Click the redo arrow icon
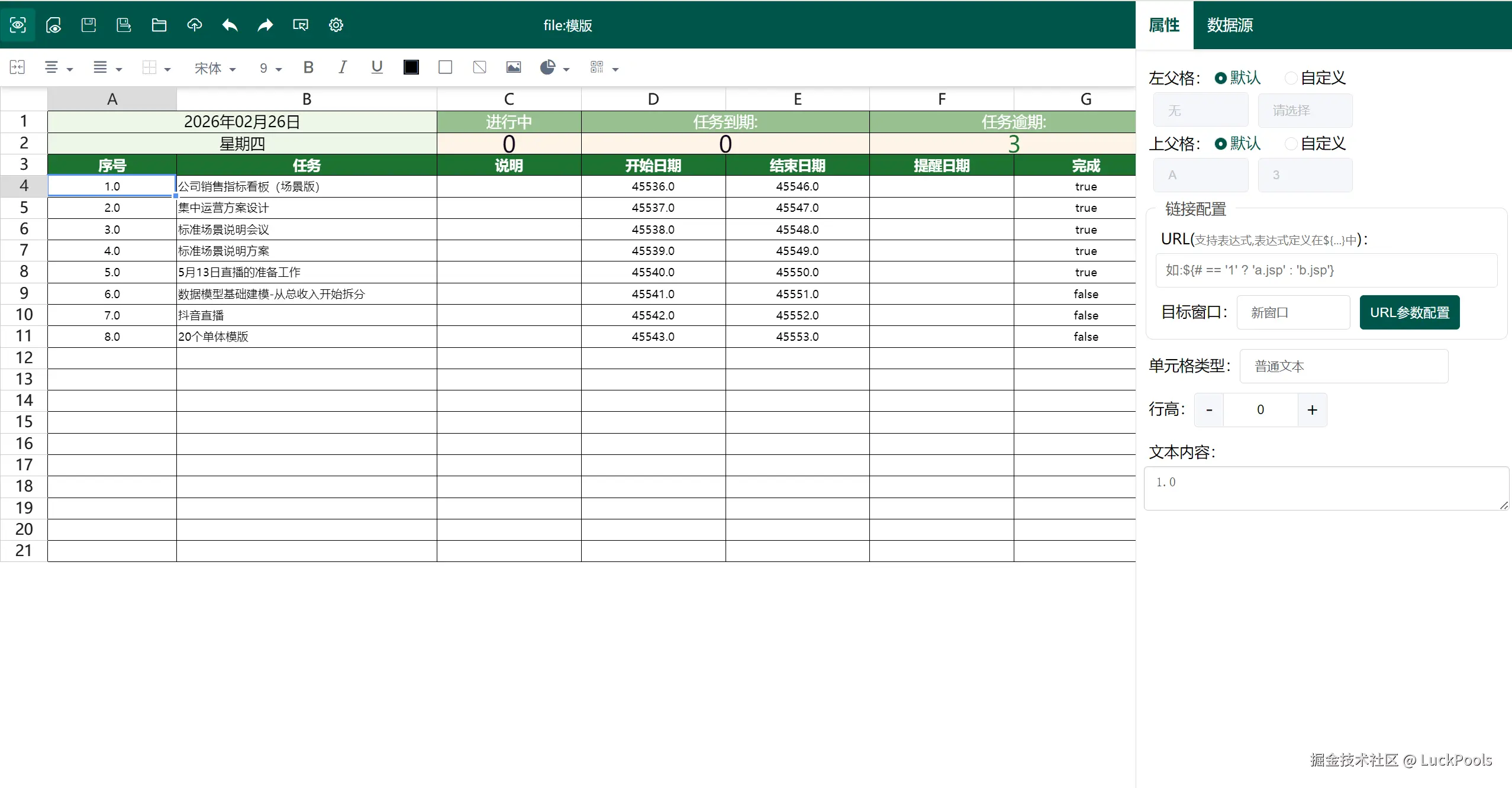 tap(265, 25)
